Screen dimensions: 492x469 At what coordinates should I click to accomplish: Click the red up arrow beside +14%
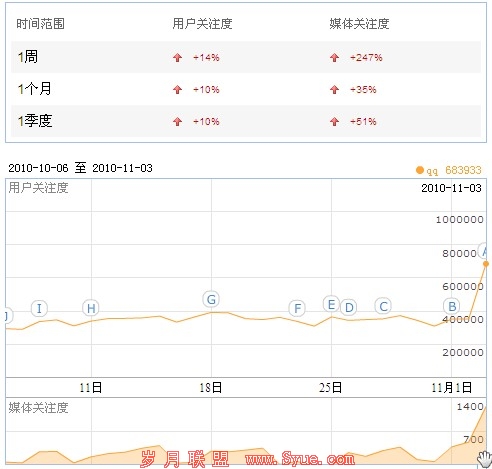[x=177, y=58]
